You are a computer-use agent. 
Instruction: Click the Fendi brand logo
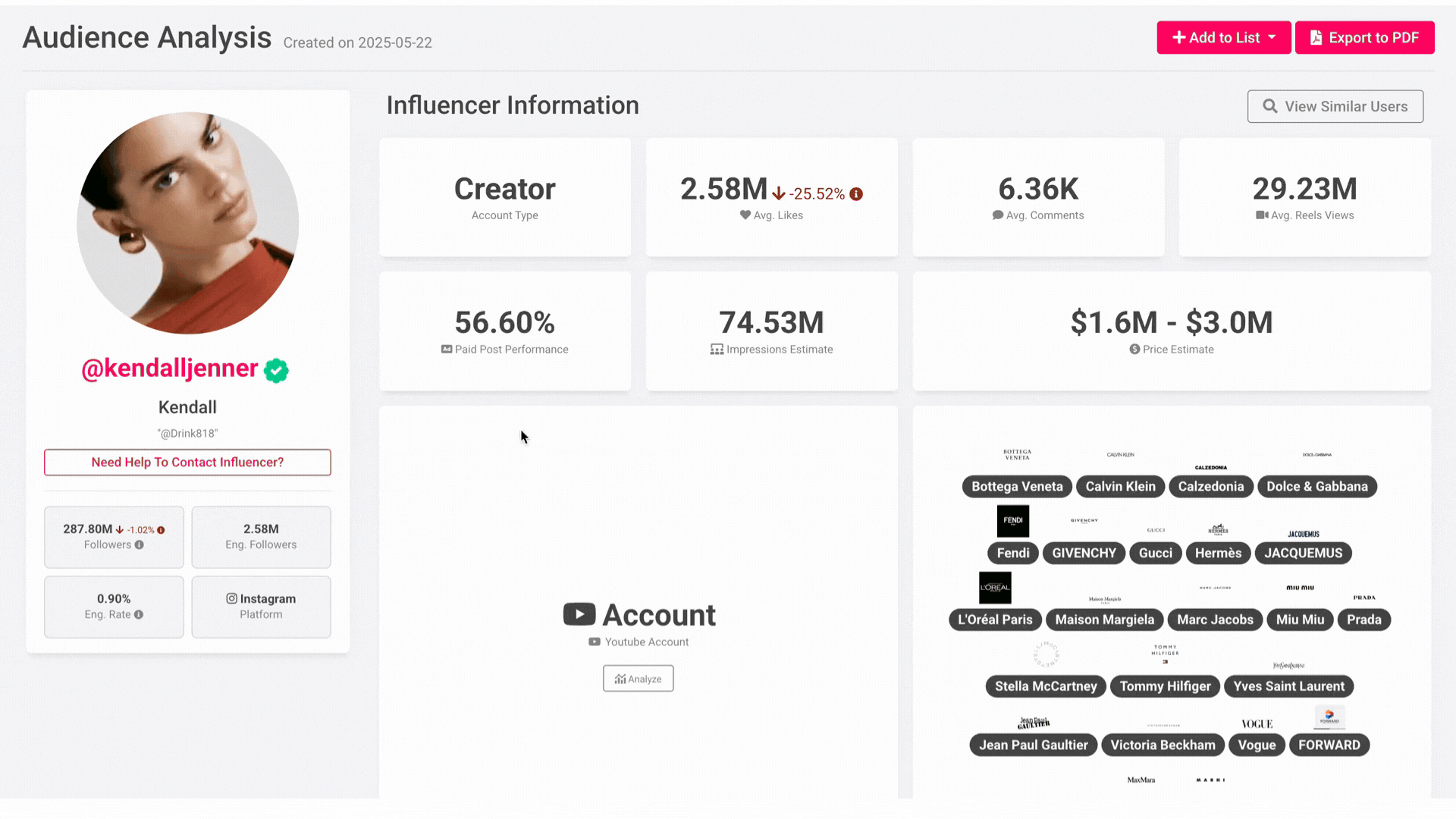(1013, 521)
